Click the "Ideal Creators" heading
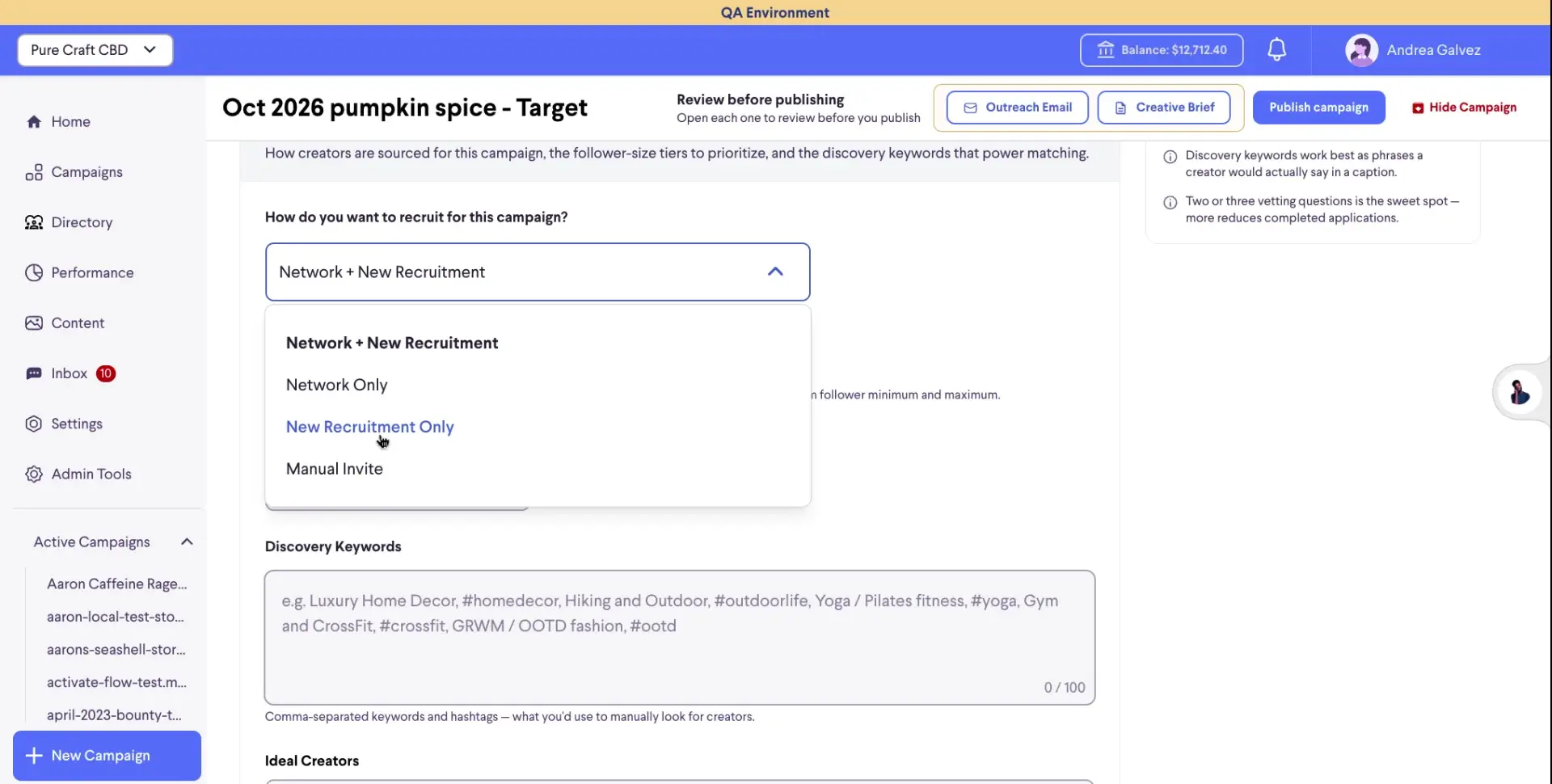This screenshot has height=784, width=1552. click(312, 761)
